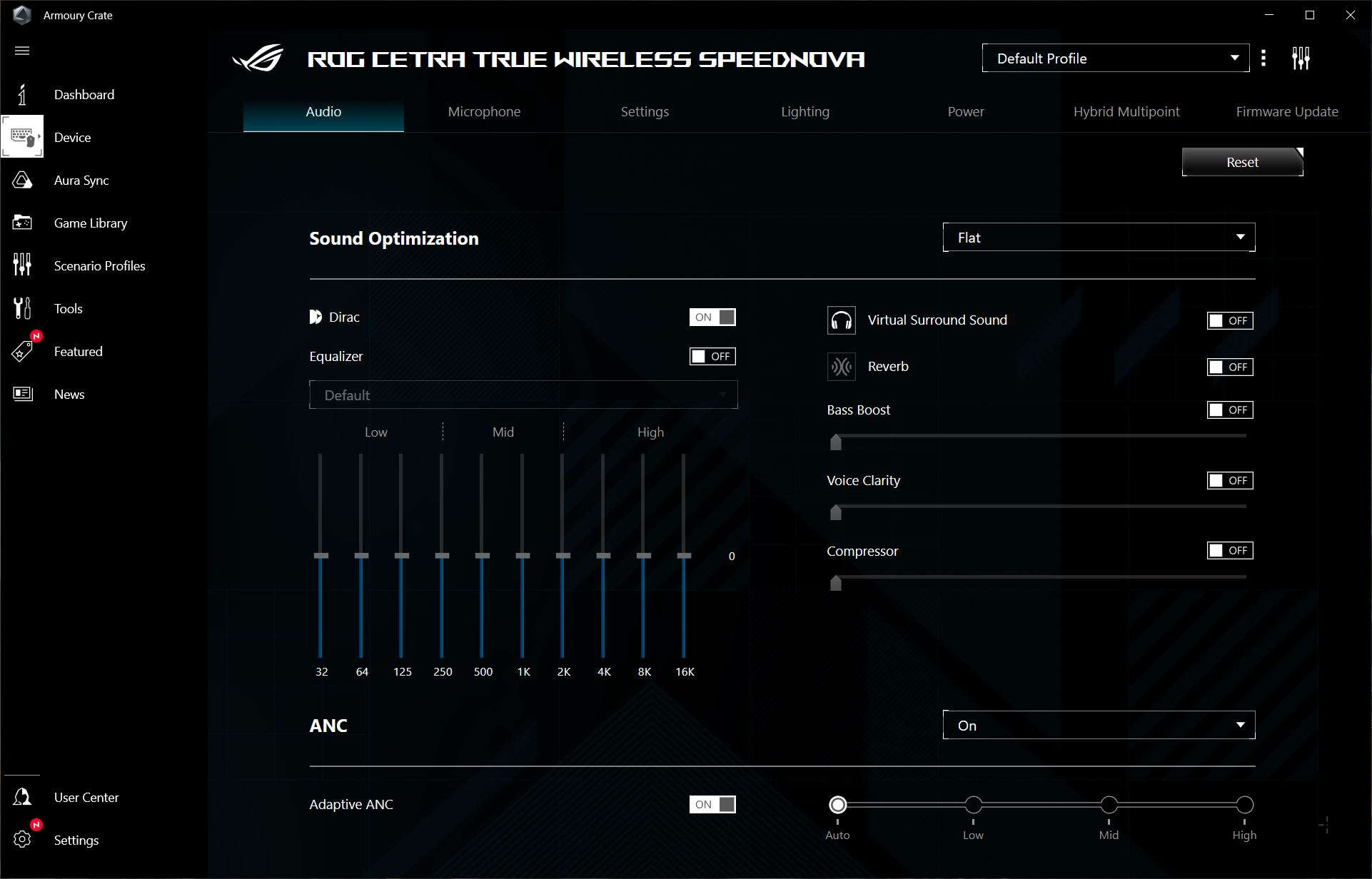Open the User Center icon
This screenshot has width=1372, height=879.
(22, 797)
